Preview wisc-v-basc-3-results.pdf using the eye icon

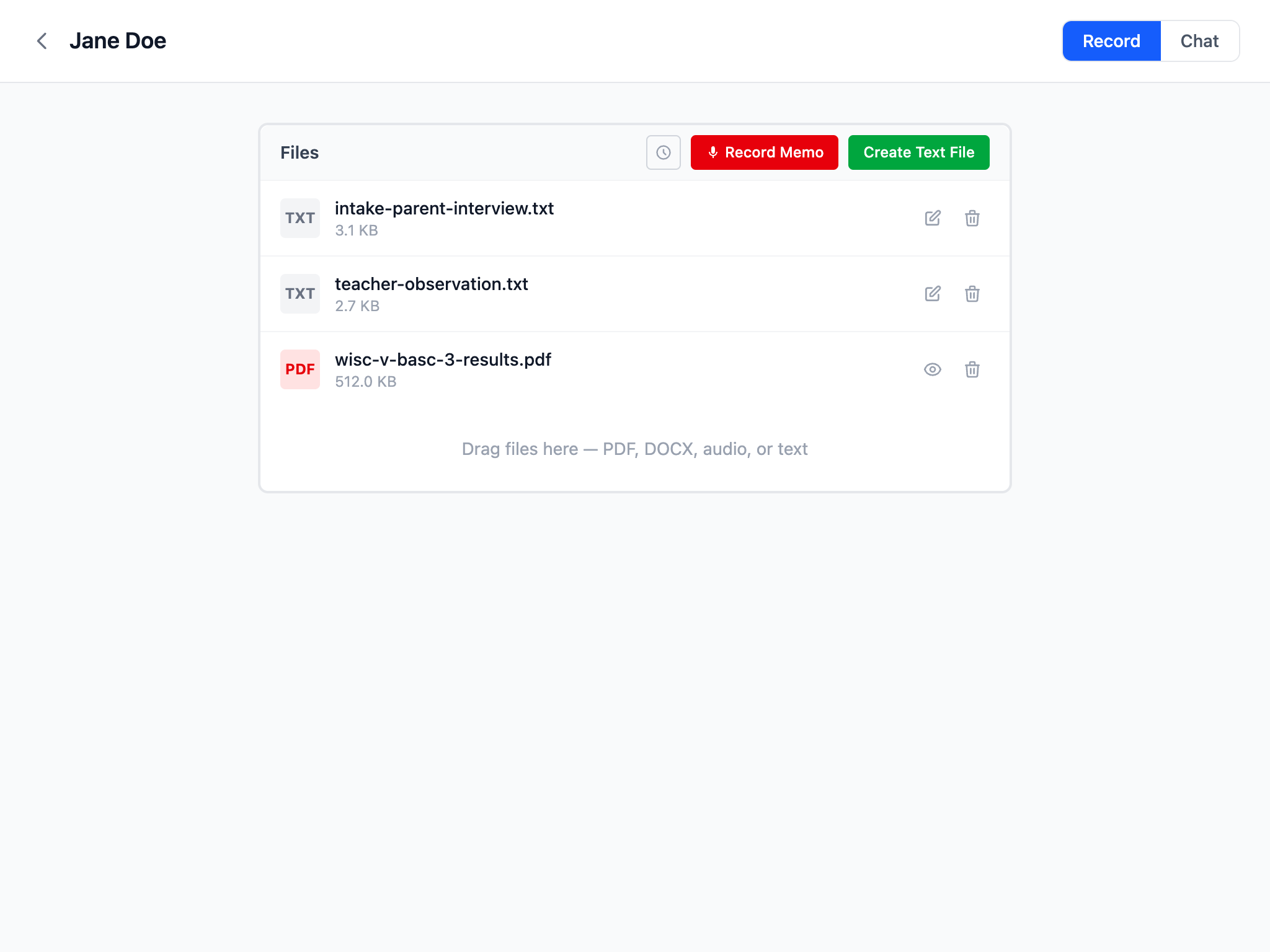[x=933, y=369]
